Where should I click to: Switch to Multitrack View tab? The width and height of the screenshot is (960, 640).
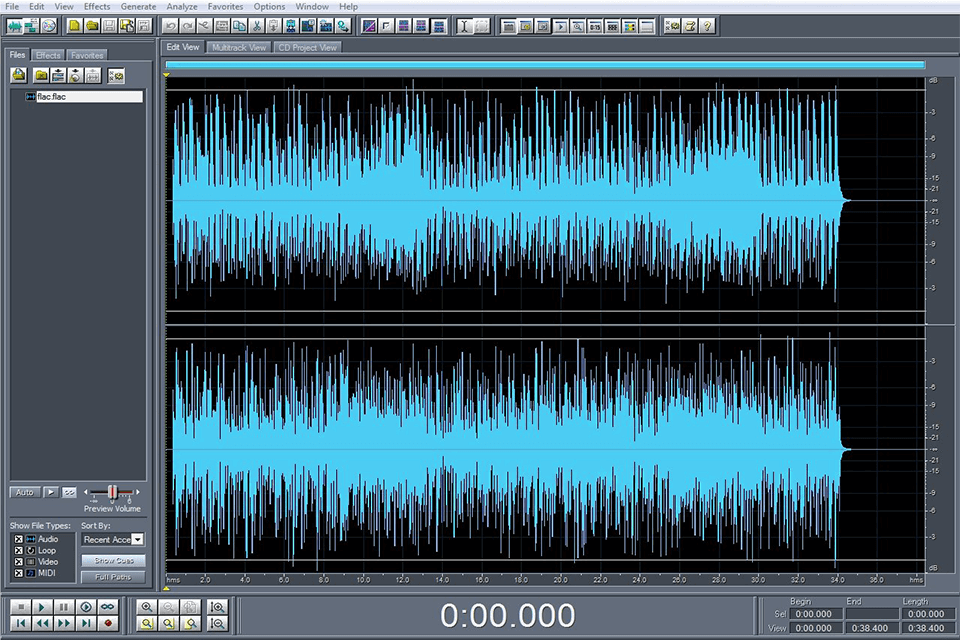coord(239,46)
